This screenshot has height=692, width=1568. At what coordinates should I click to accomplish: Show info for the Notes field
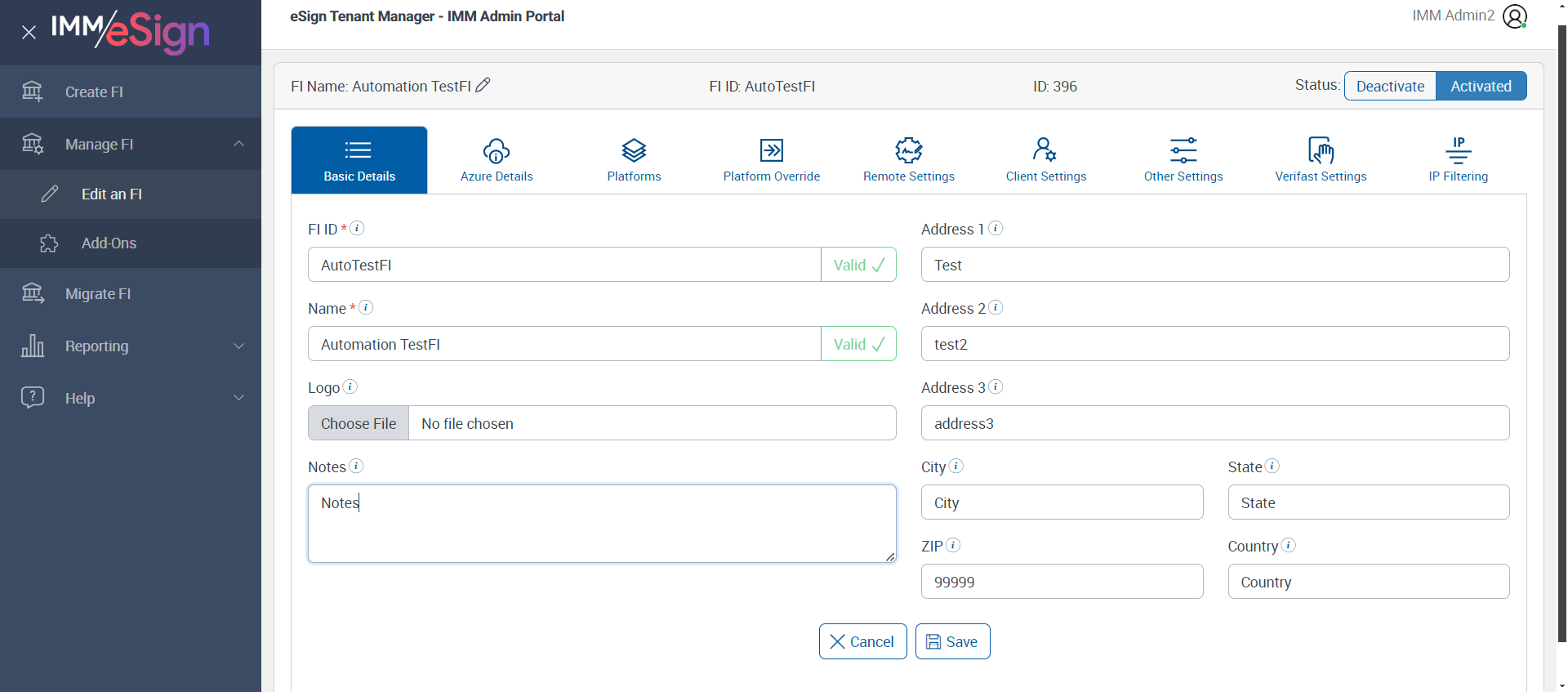point(356,466)
